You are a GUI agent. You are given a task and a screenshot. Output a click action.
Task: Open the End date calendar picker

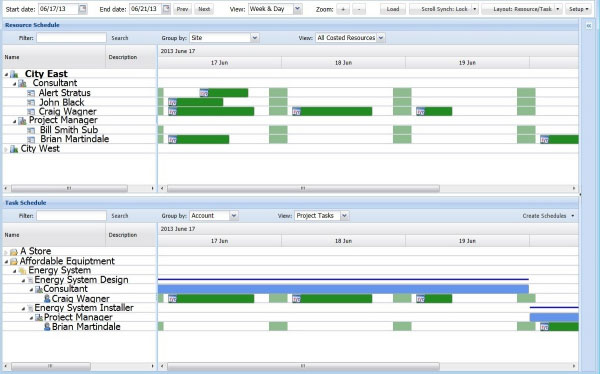166,9
